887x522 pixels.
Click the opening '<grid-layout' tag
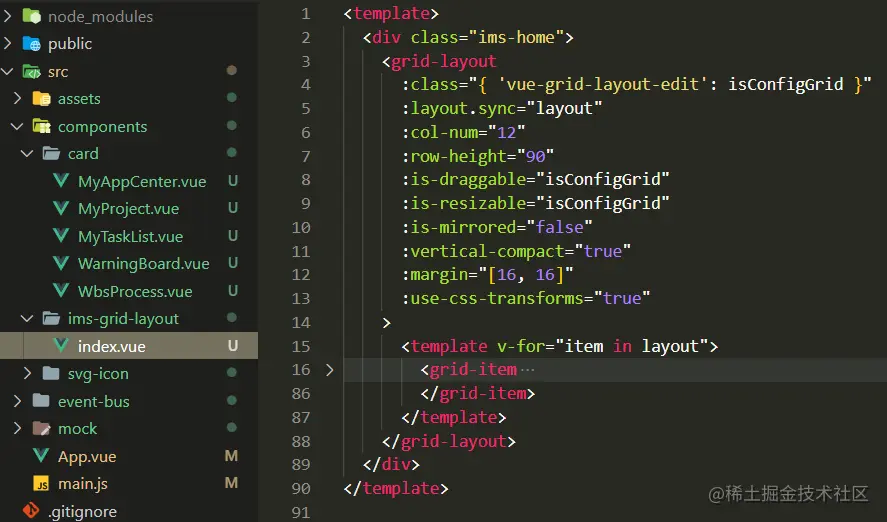440,61
